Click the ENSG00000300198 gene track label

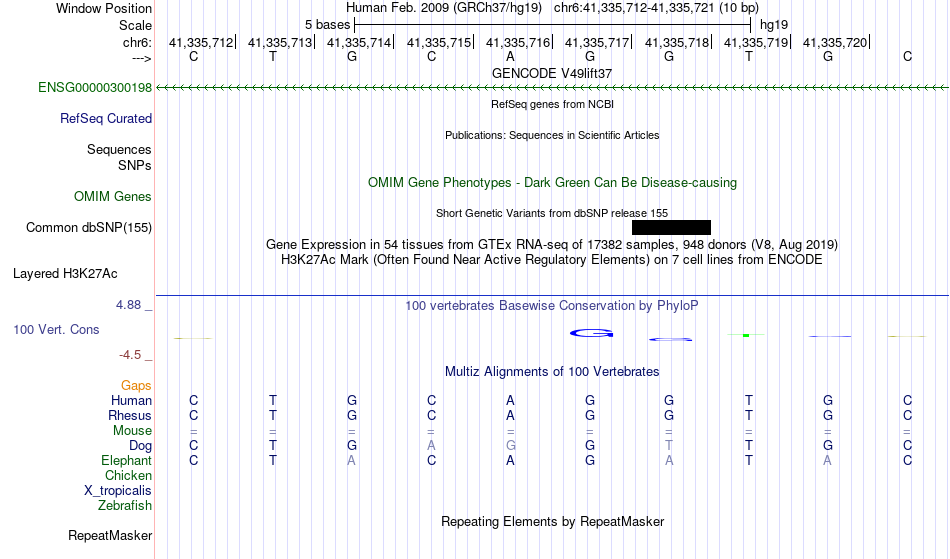click(95, 88)
